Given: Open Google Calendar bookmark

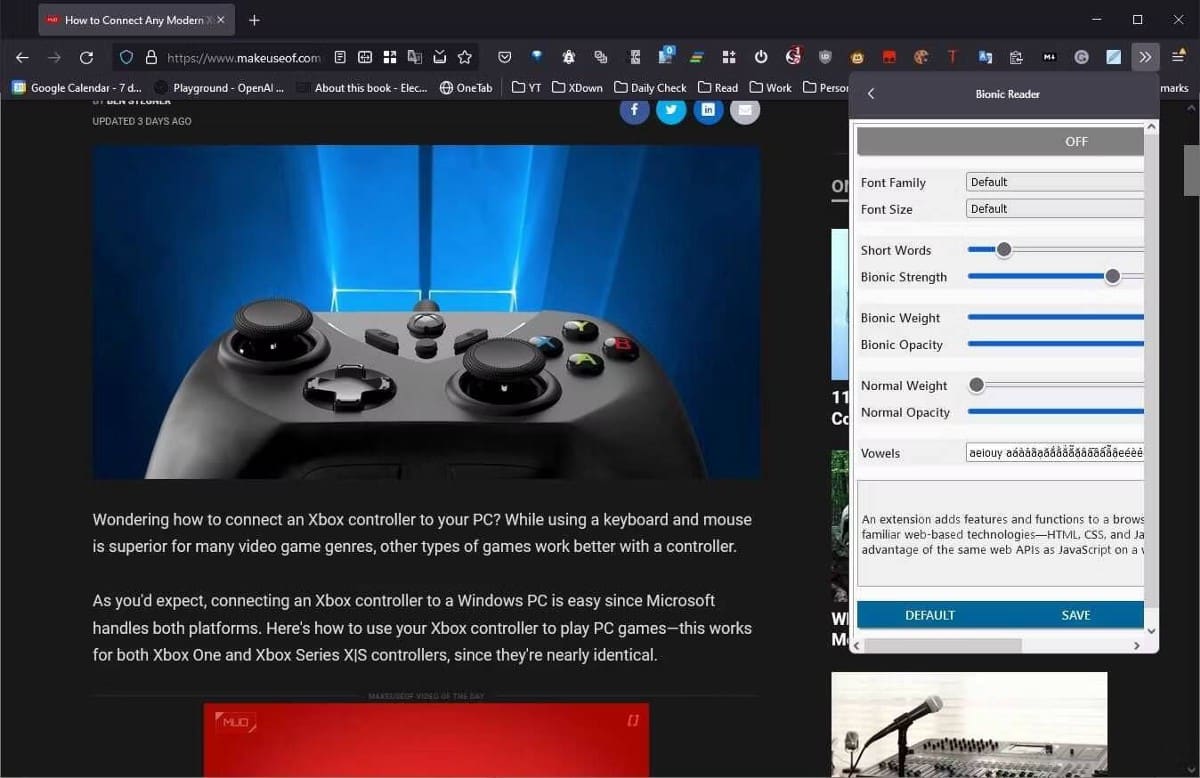Looking at the screenshot, I should click(77, 88).
